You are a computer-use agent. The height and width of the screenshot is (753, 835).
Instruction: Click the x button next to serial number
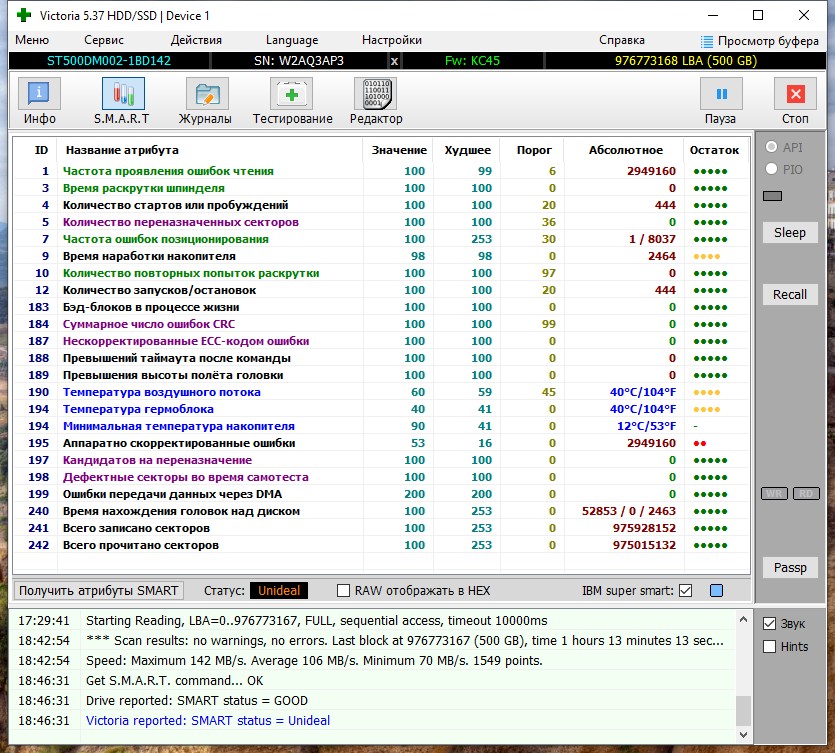[x=394, y=61]
